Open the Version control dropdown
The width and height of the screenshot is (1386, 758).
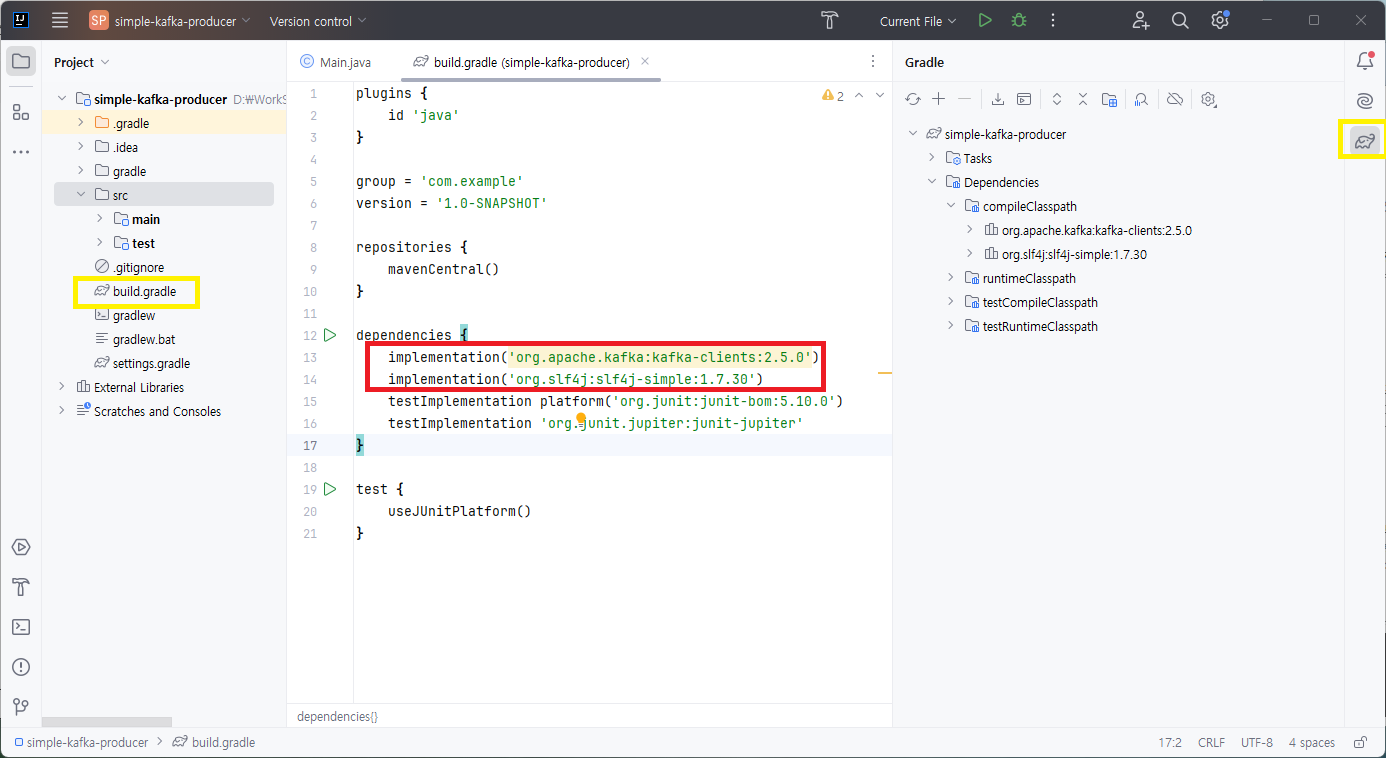(318, 21)
